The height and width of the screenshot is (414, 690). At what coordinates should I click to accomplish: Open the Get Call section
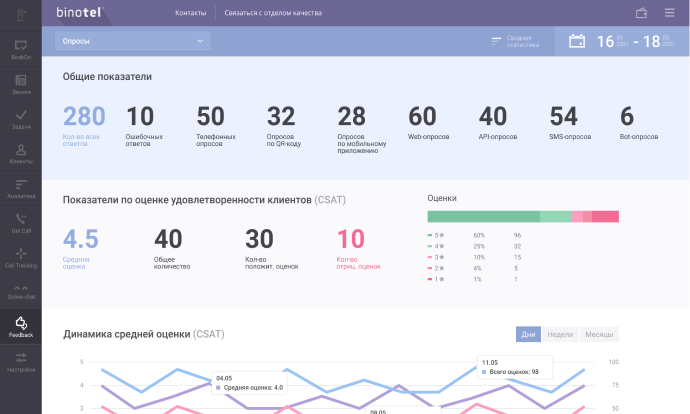(x=20, y=223)
